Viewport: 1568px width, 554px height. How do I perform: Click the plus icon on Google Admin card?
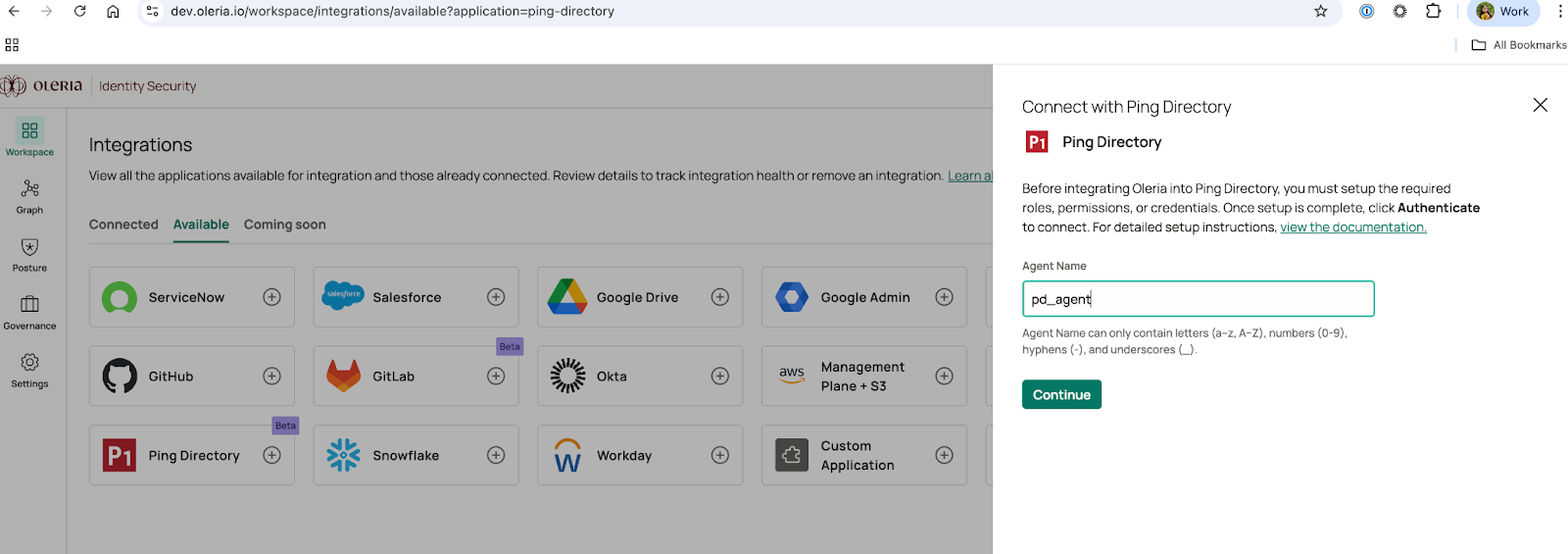945,297
